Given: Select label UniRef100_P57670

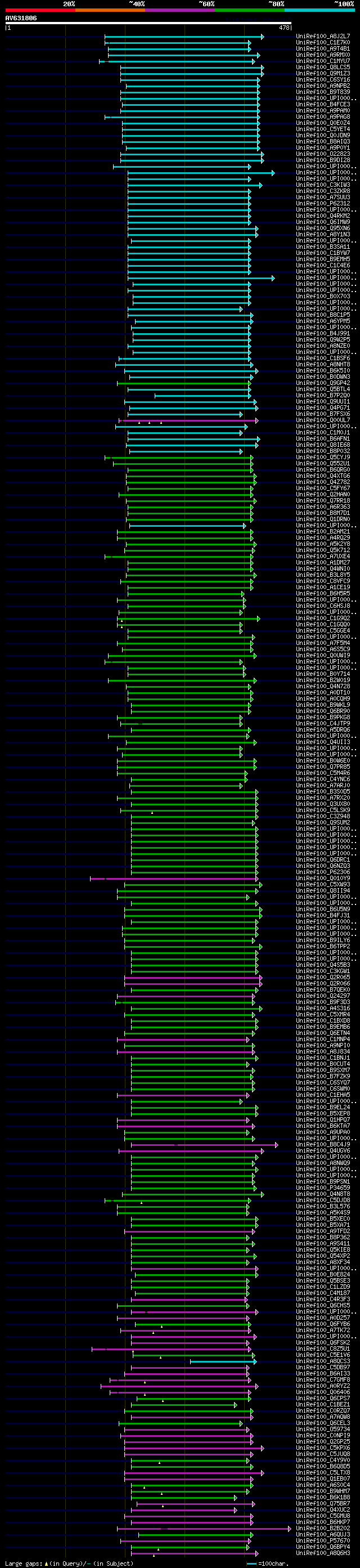Looking at the screenshot, I should point(323,1541).
